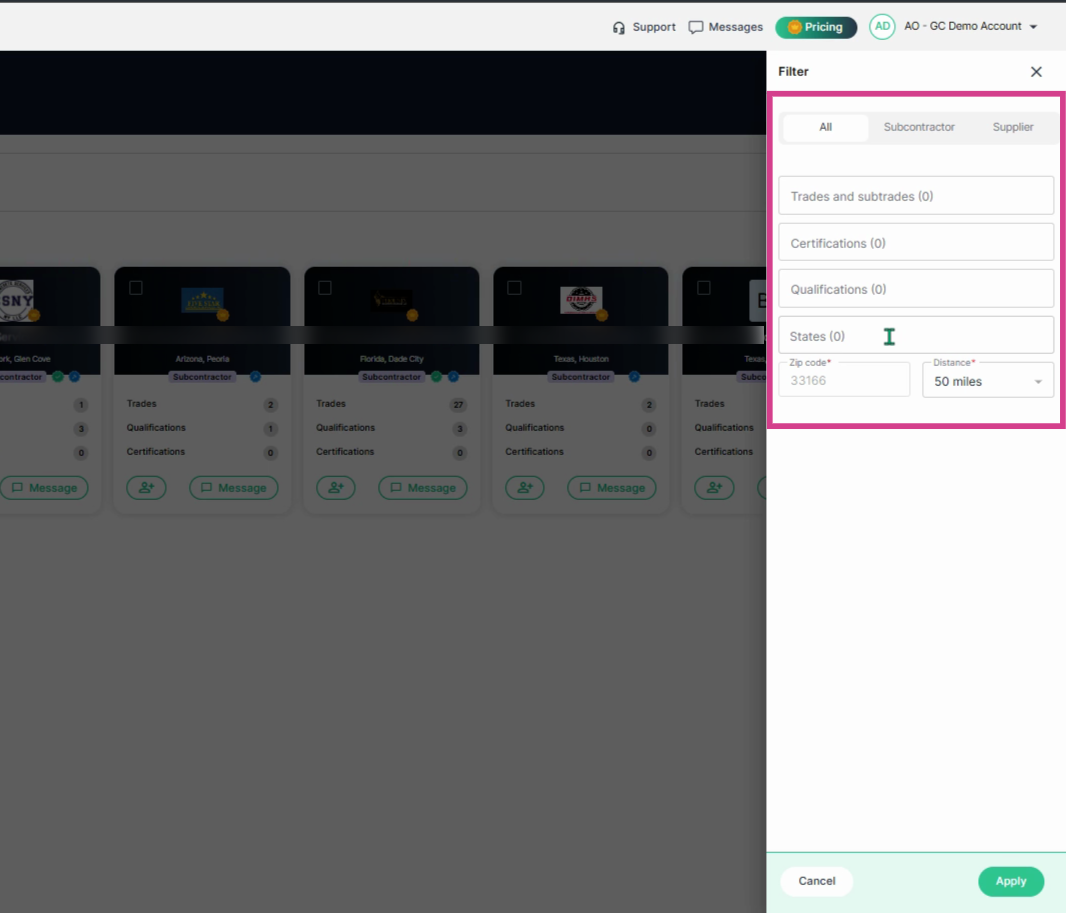The height and width of the screenshot is (913, 1066).
Task: Click Cancel in the Filter panel
Action: pos(816,881)
